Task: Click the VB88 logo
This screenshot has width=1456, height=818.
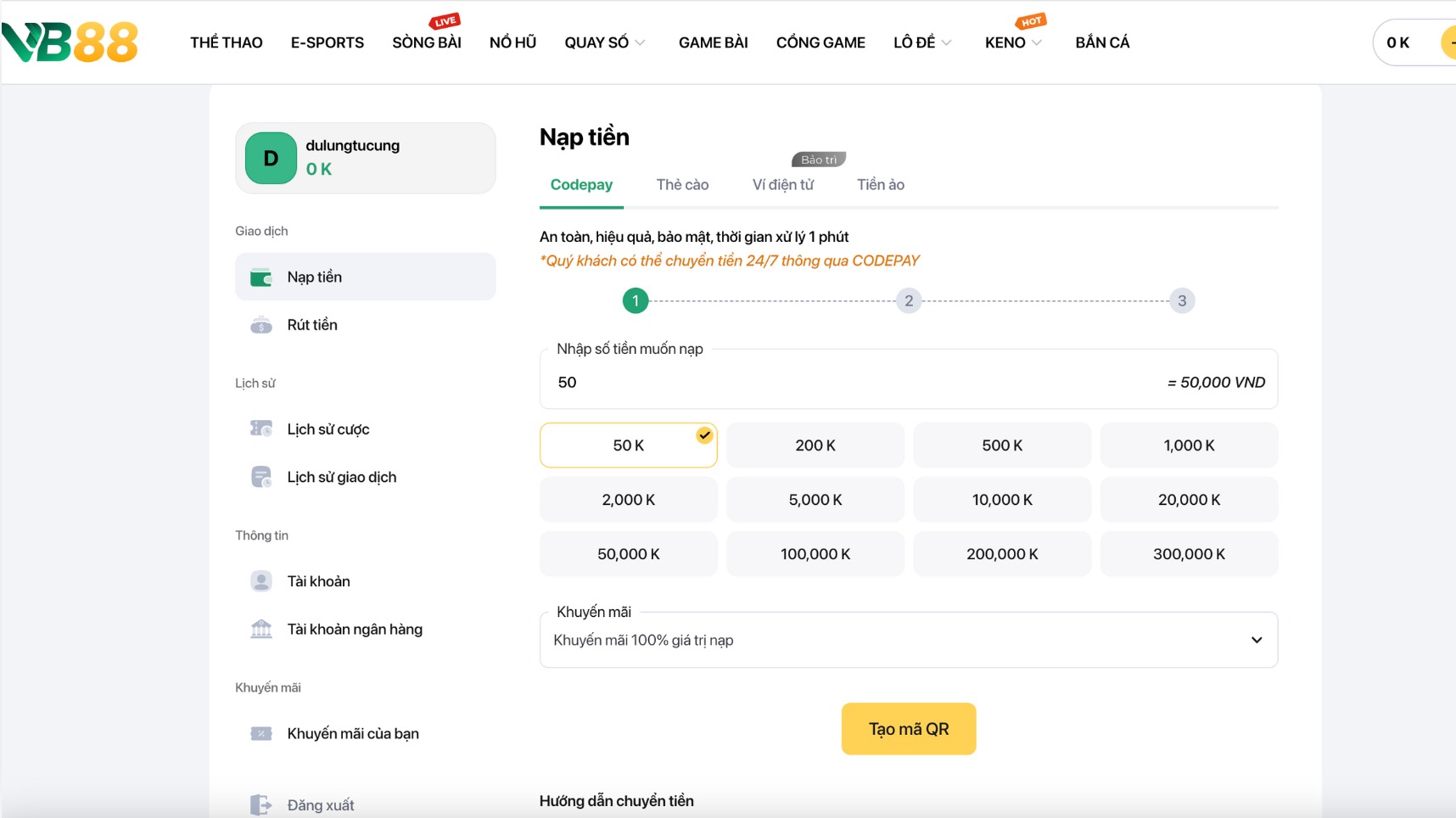Action: 70,42
